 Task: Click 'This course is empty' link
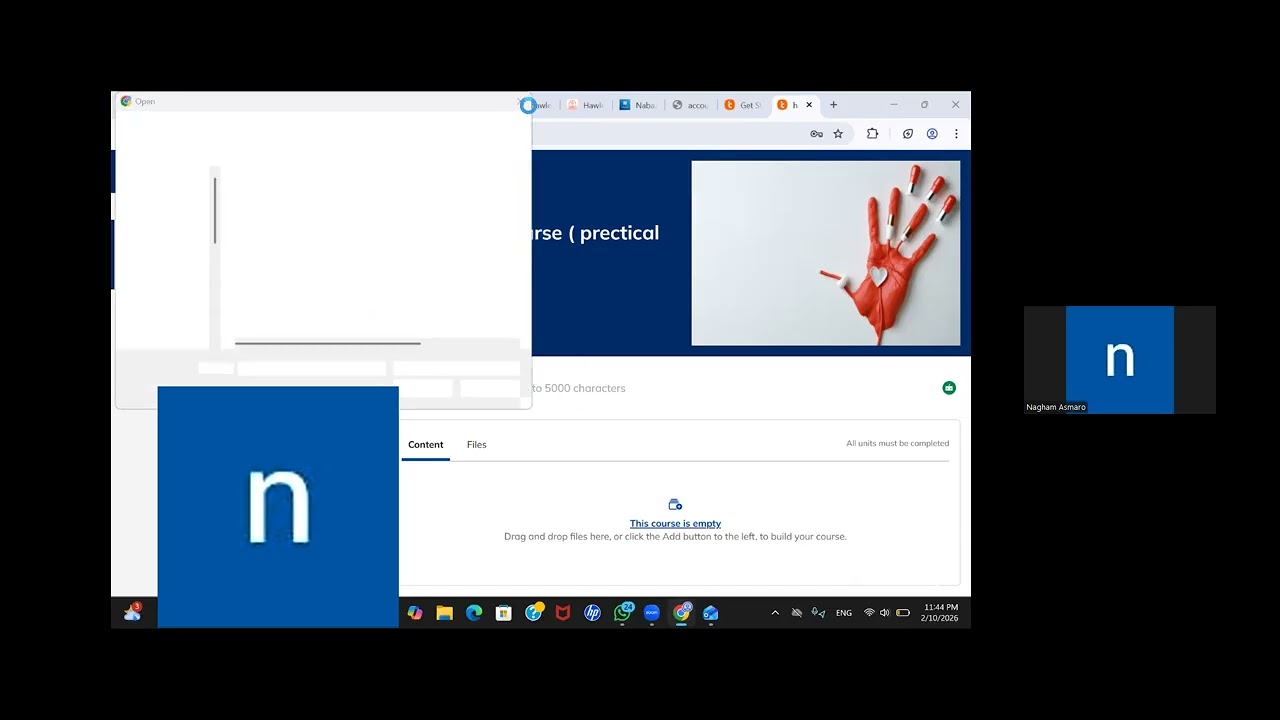(675, 523)
